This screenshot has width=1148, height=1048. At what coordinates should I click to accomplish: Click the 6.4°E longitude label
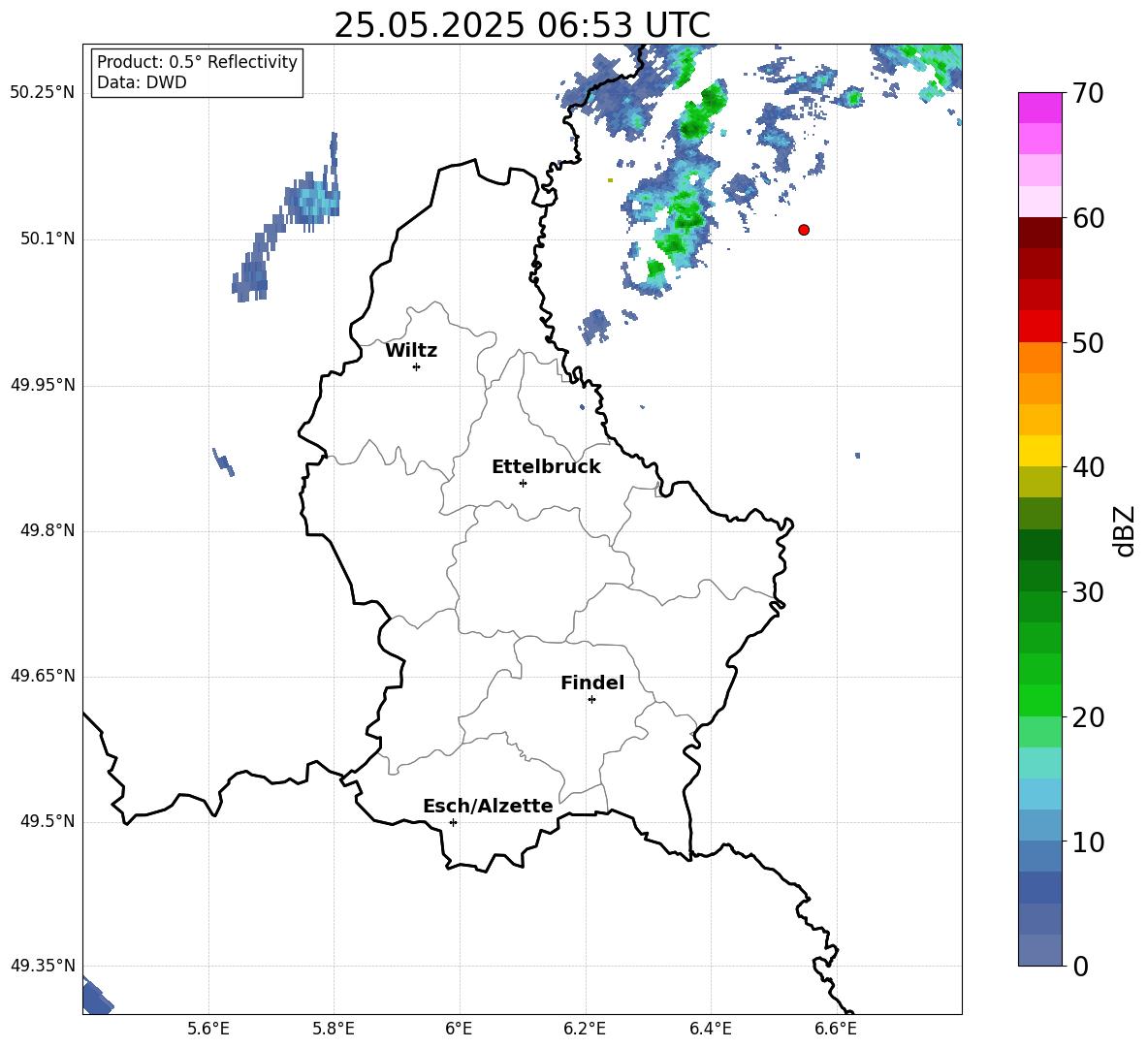click(711, 1029)
